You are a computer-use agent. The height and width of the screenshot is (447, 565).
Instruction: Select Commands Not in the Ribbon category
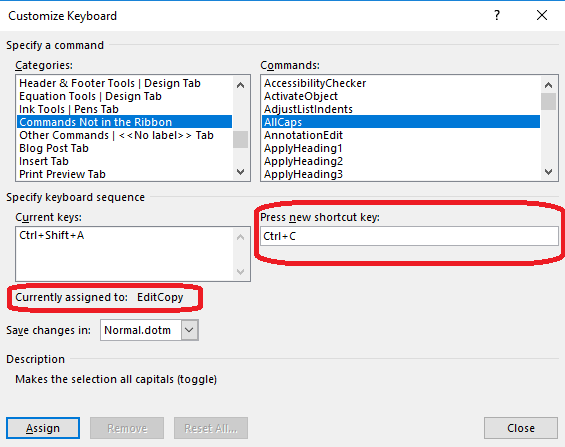click(124, 122)
